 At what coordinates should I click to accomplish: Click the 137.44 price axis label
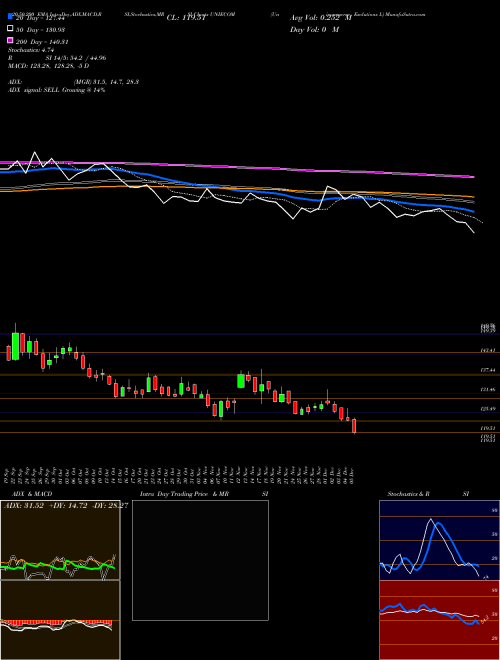pyautogui.click(x=488, y=370)
